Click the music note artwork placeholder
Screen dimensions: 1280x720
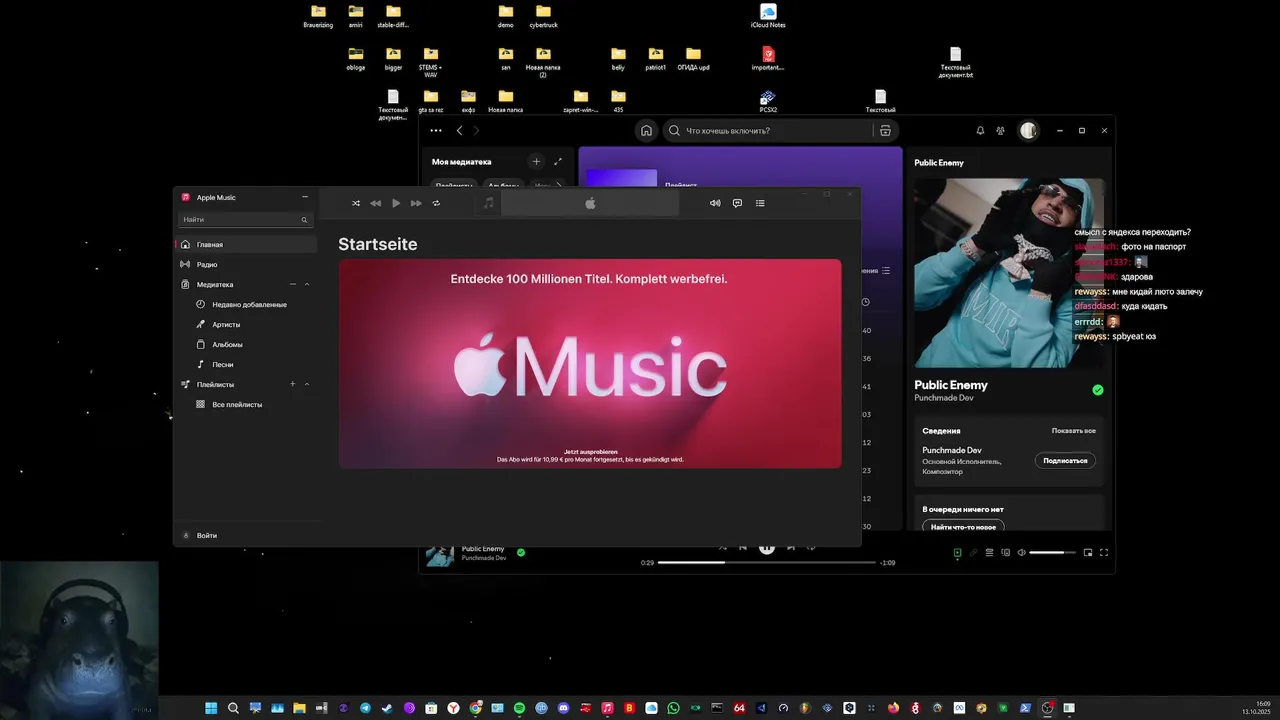tap(488, 203)
